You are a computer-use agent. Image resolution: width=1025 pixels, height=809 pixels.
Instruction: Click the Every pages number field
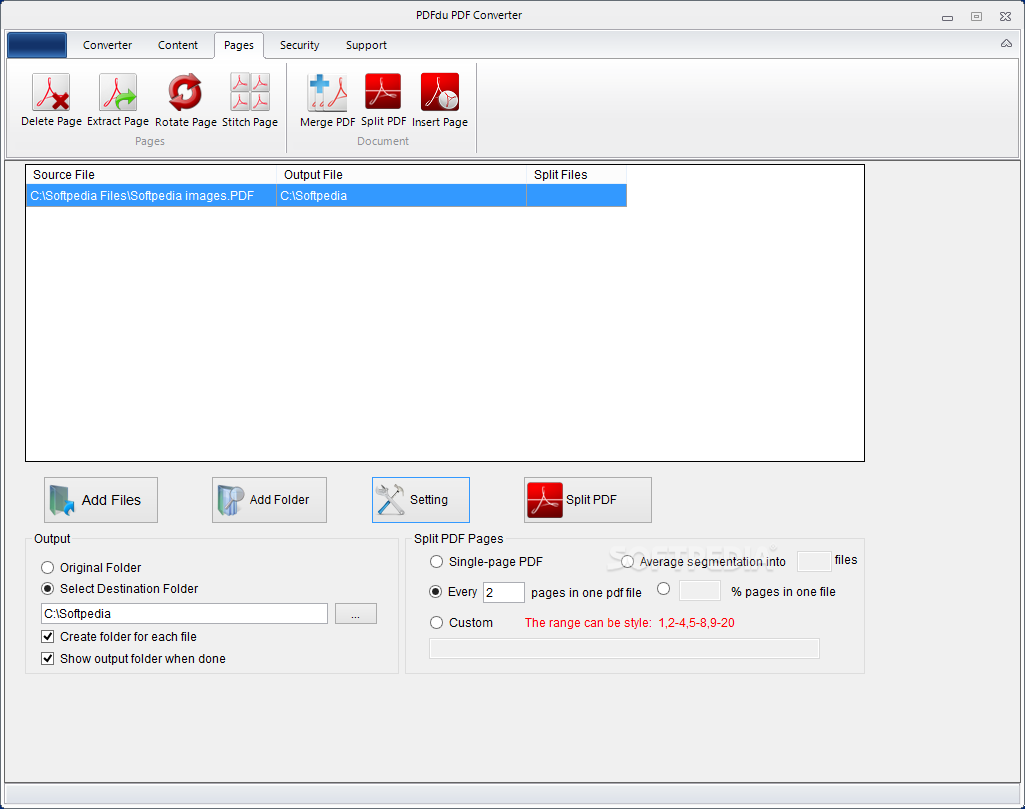[503, 592]
